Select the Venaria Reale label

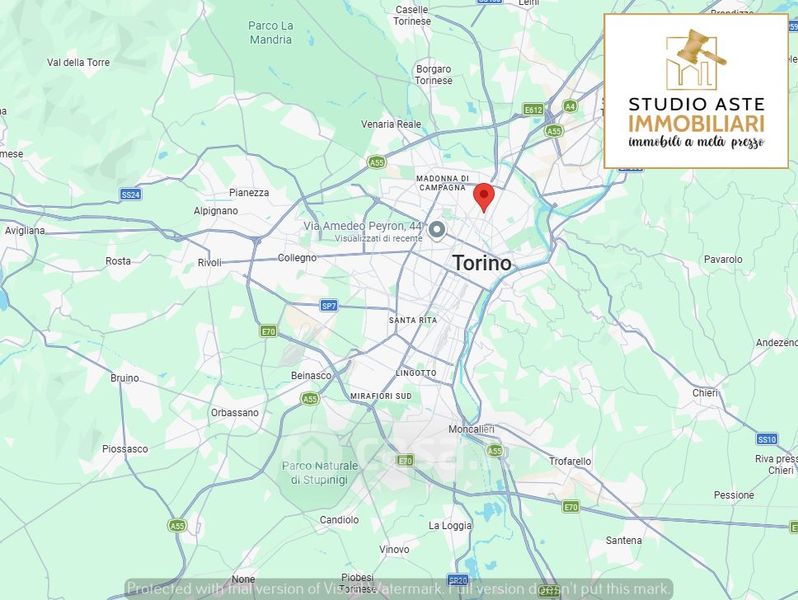[x=391, y=124]
